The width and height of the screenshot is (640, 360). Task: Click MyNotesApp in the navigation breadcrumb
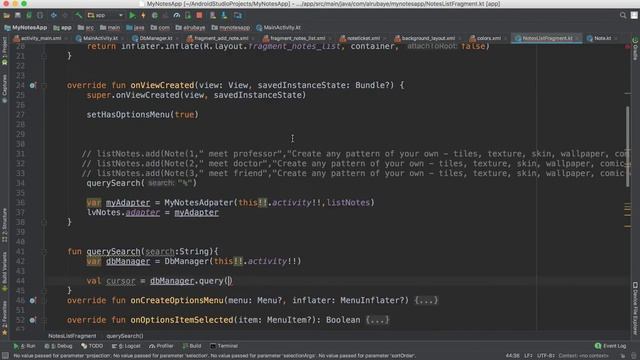pyautogui.click(x=26, y=28)
